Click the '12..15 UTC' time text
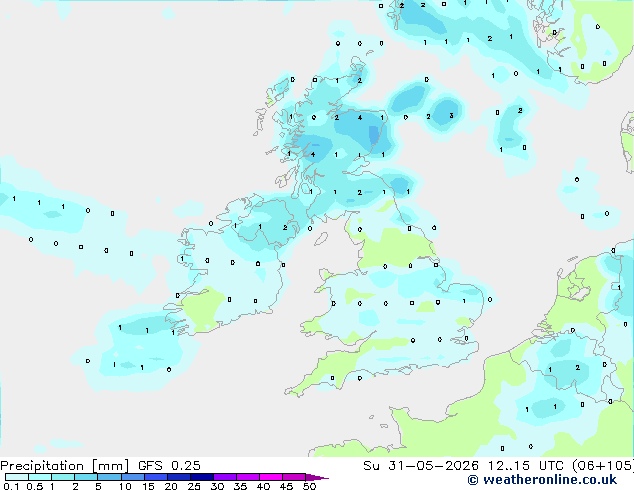 coord(526,466)
